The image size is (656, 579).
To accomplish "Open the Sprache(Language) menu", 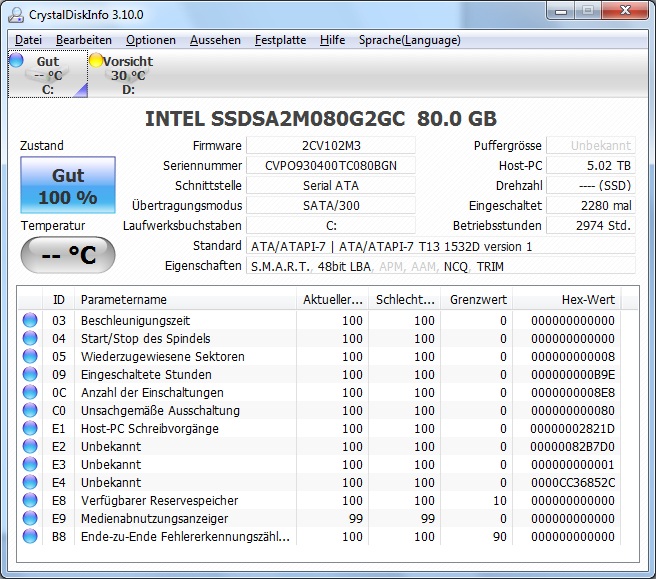I will (410, 40).
